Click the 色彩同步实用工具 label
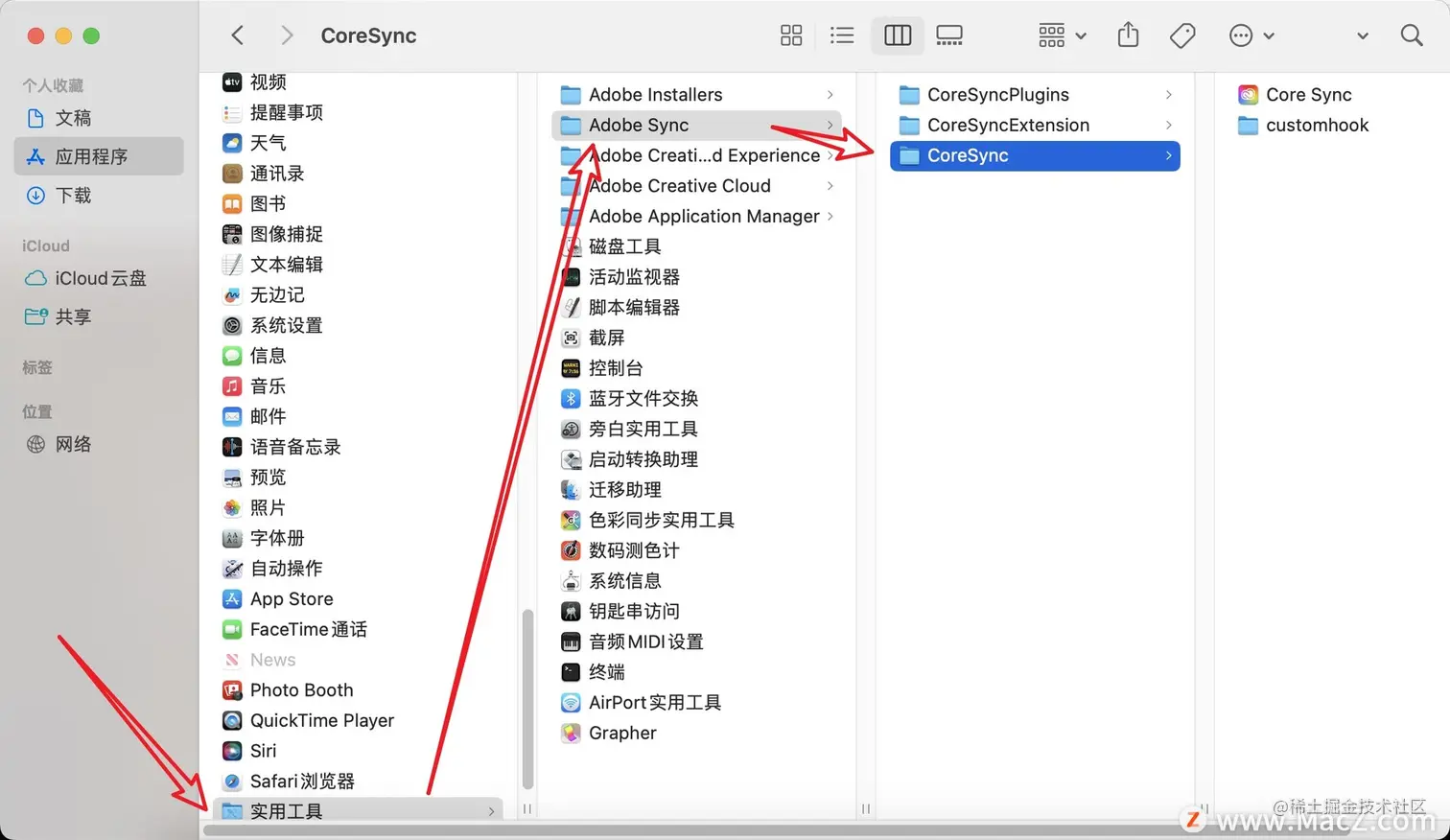 coord(661,520)
